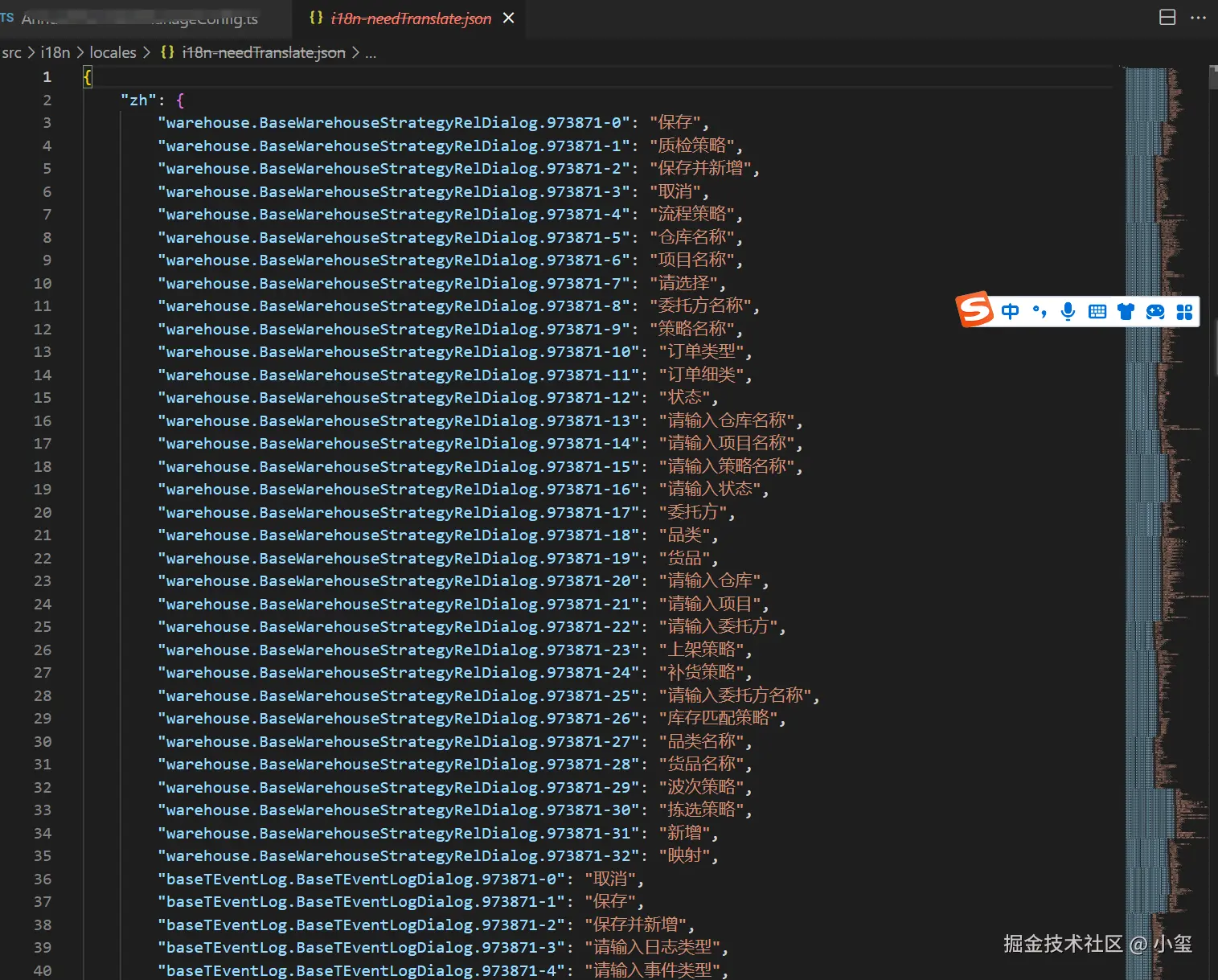1218x980 pixels.
Task: Click the value "策略名称" on line 12
Action: click(x=692, y=330)
